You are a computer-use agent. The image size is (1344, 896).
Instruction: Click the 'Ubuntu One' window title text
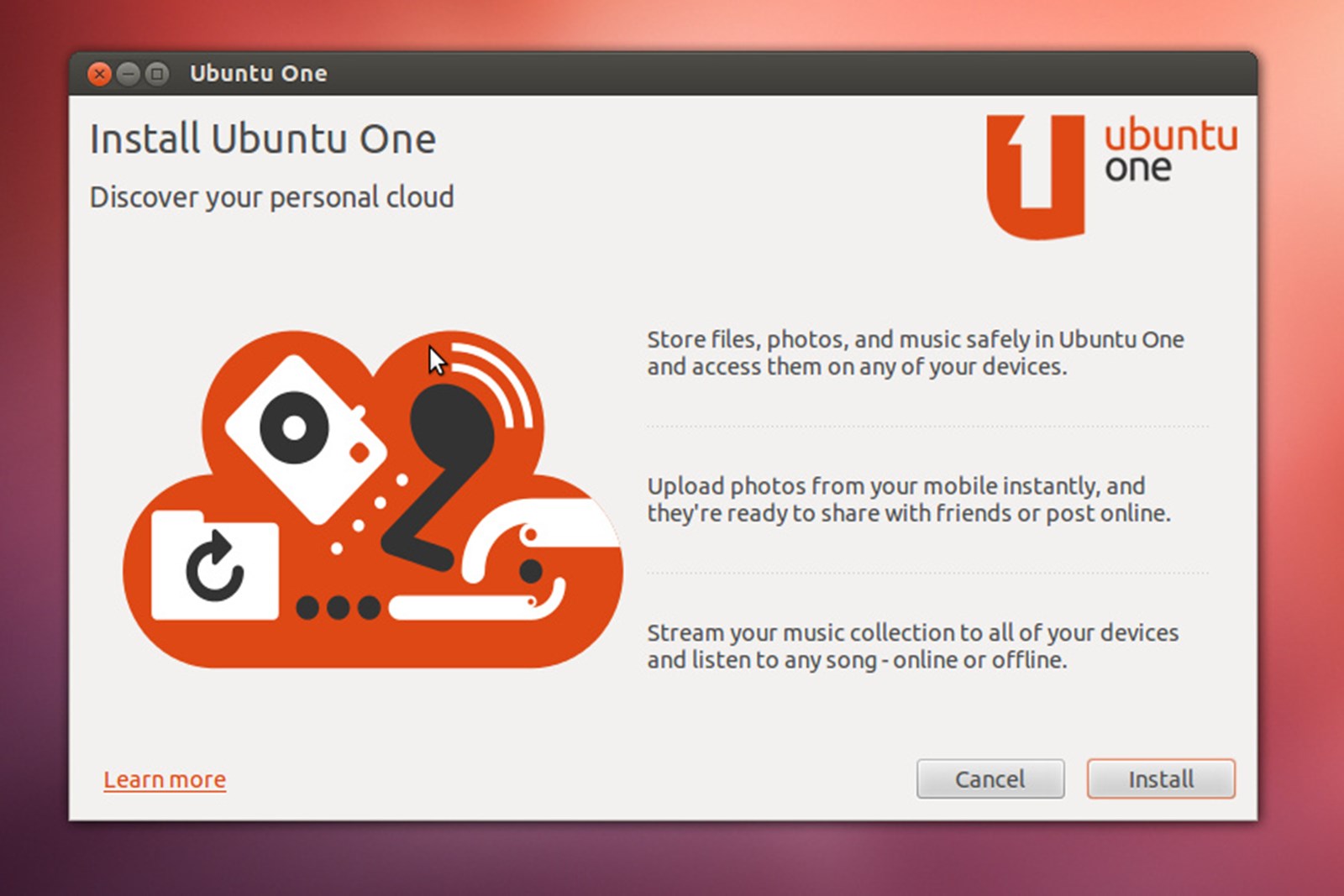(x=259, y=74)
